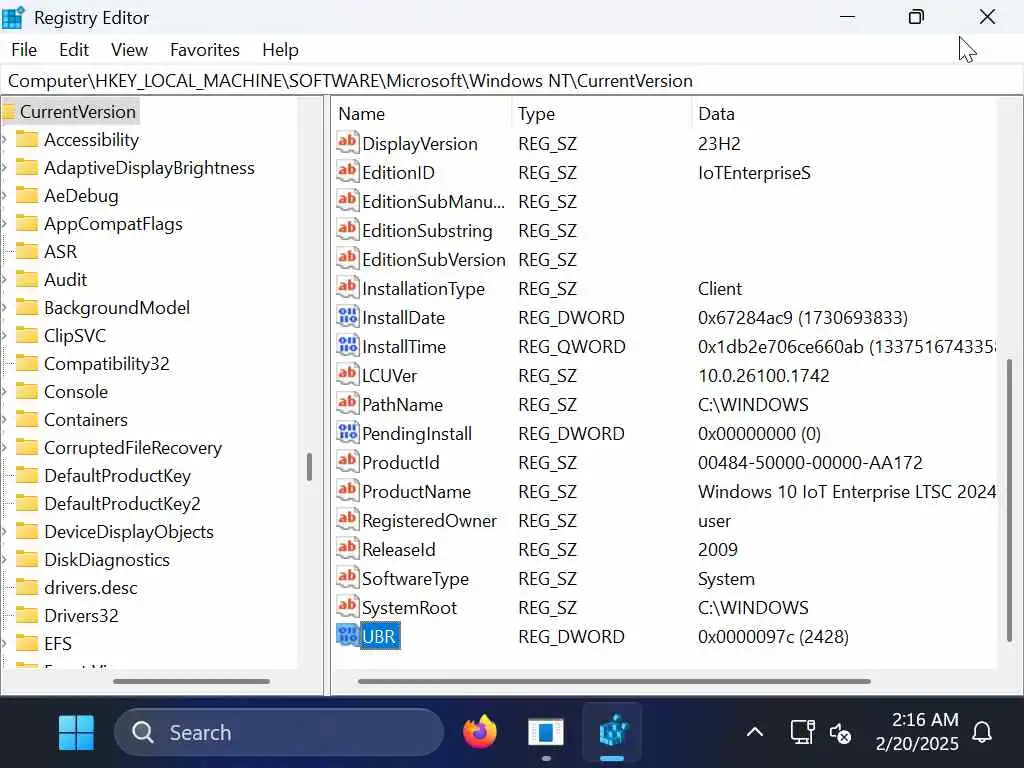
Task: Click the LCUVer string value icon
Action: click(347, 375)
